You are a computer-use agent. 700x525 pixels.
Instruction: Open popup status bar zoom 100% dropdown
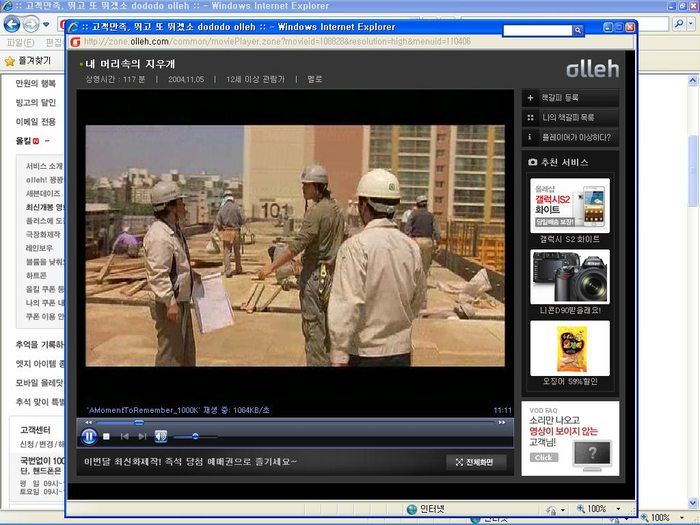click(x=618, y=509)
